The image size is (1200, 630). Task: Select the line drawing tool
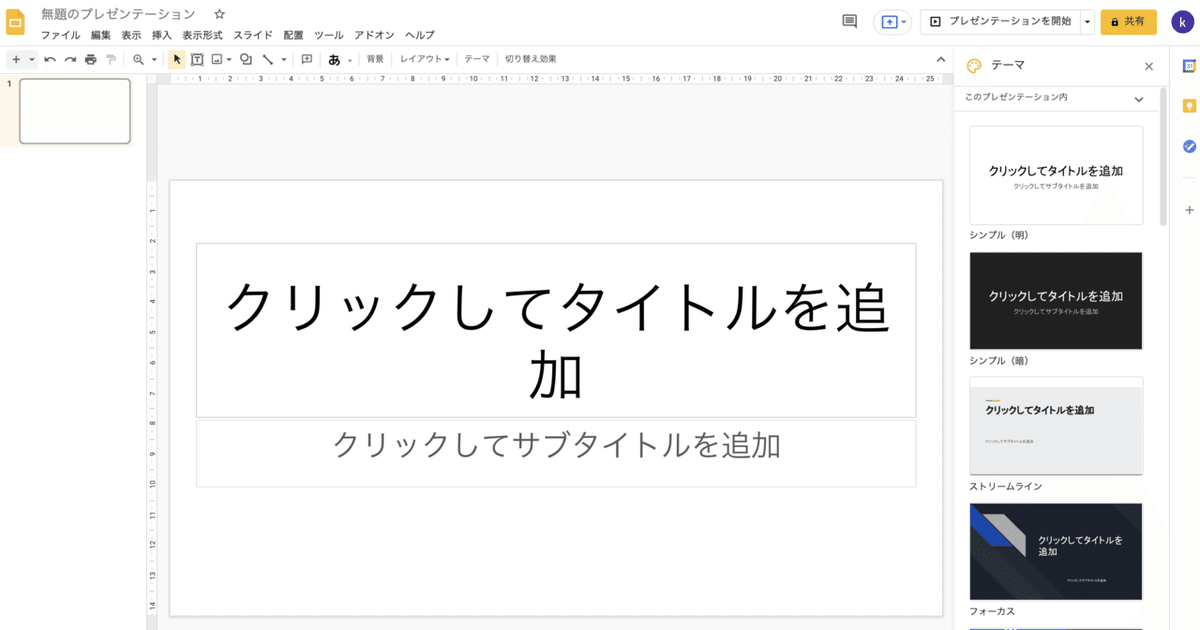267,59
